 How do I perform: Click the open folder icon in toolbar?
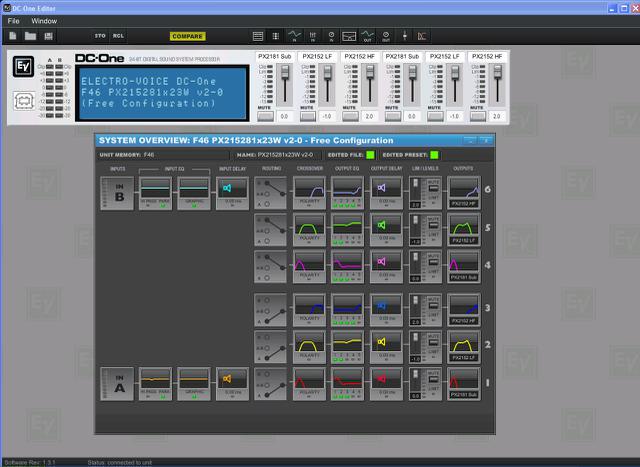(x=31, y=36)
